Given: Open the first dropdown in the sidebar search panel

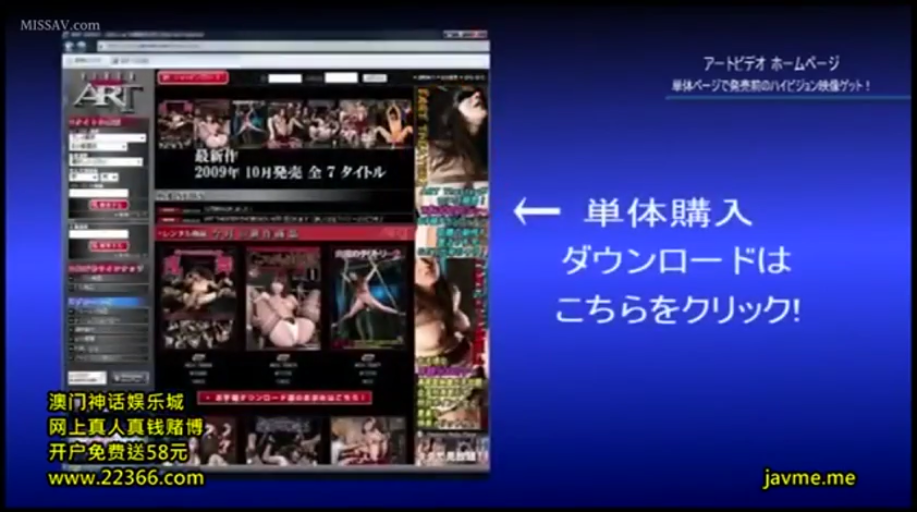Looking at the screenshot, I should [107, 137].
